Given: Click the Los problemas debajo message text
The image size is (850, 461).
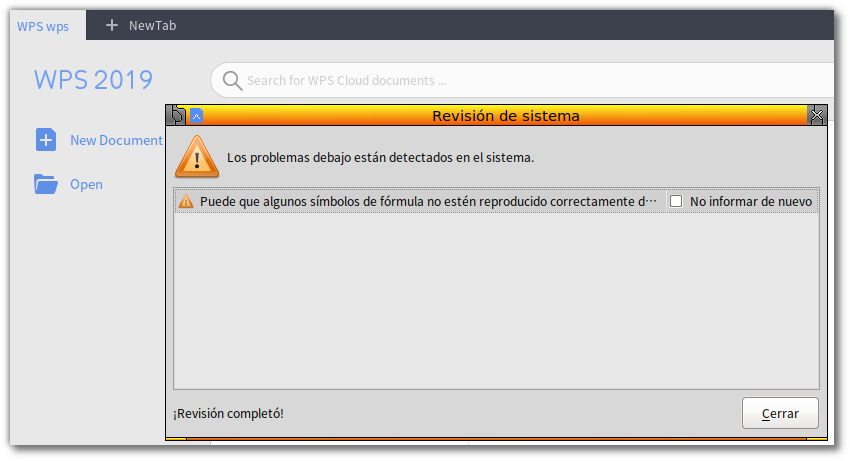Looking at the screenshot, I should tap(381, 157).
